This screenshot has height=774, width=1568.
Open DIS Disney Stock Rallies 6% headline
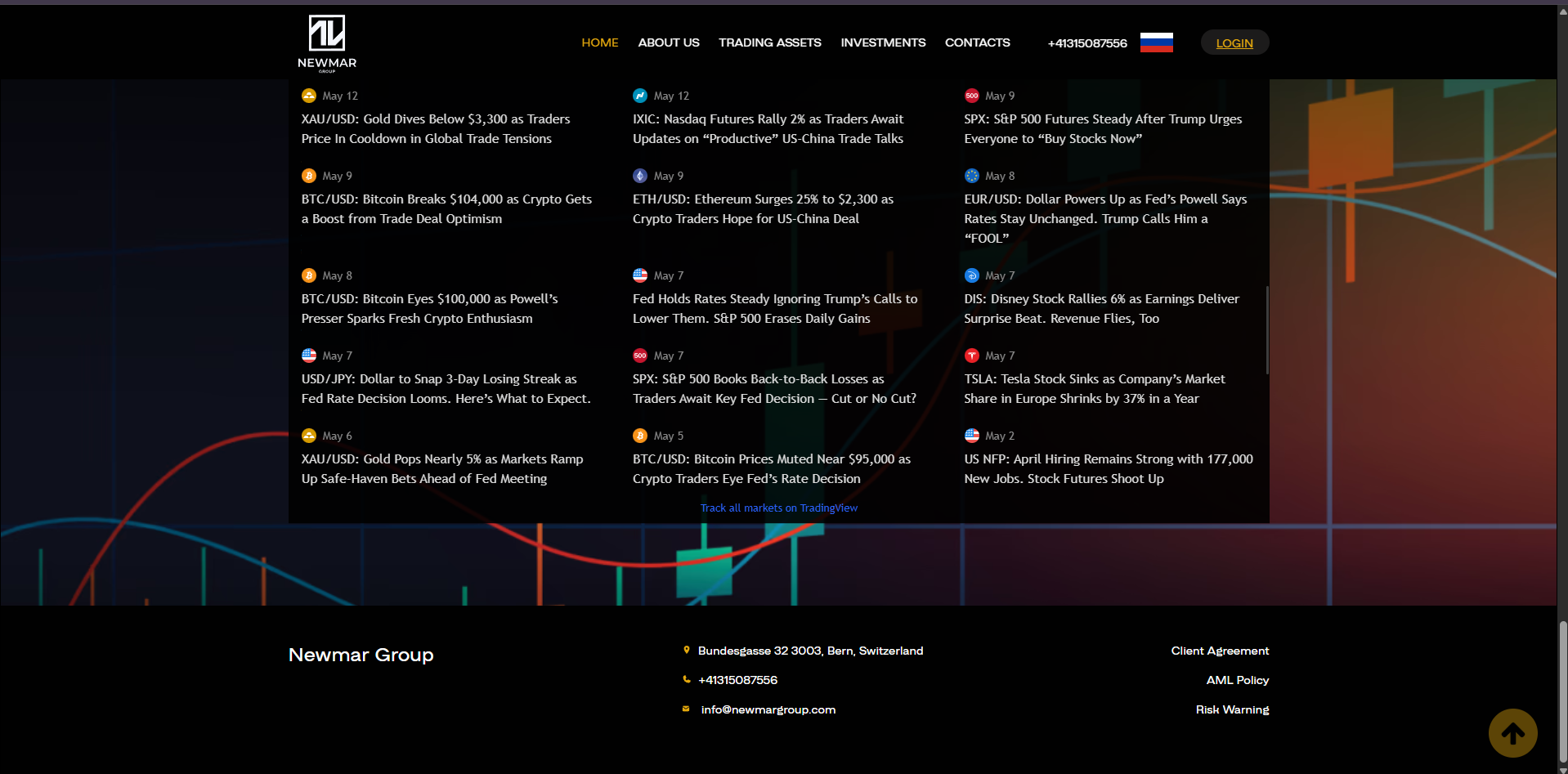click(x=1101, y=309)
